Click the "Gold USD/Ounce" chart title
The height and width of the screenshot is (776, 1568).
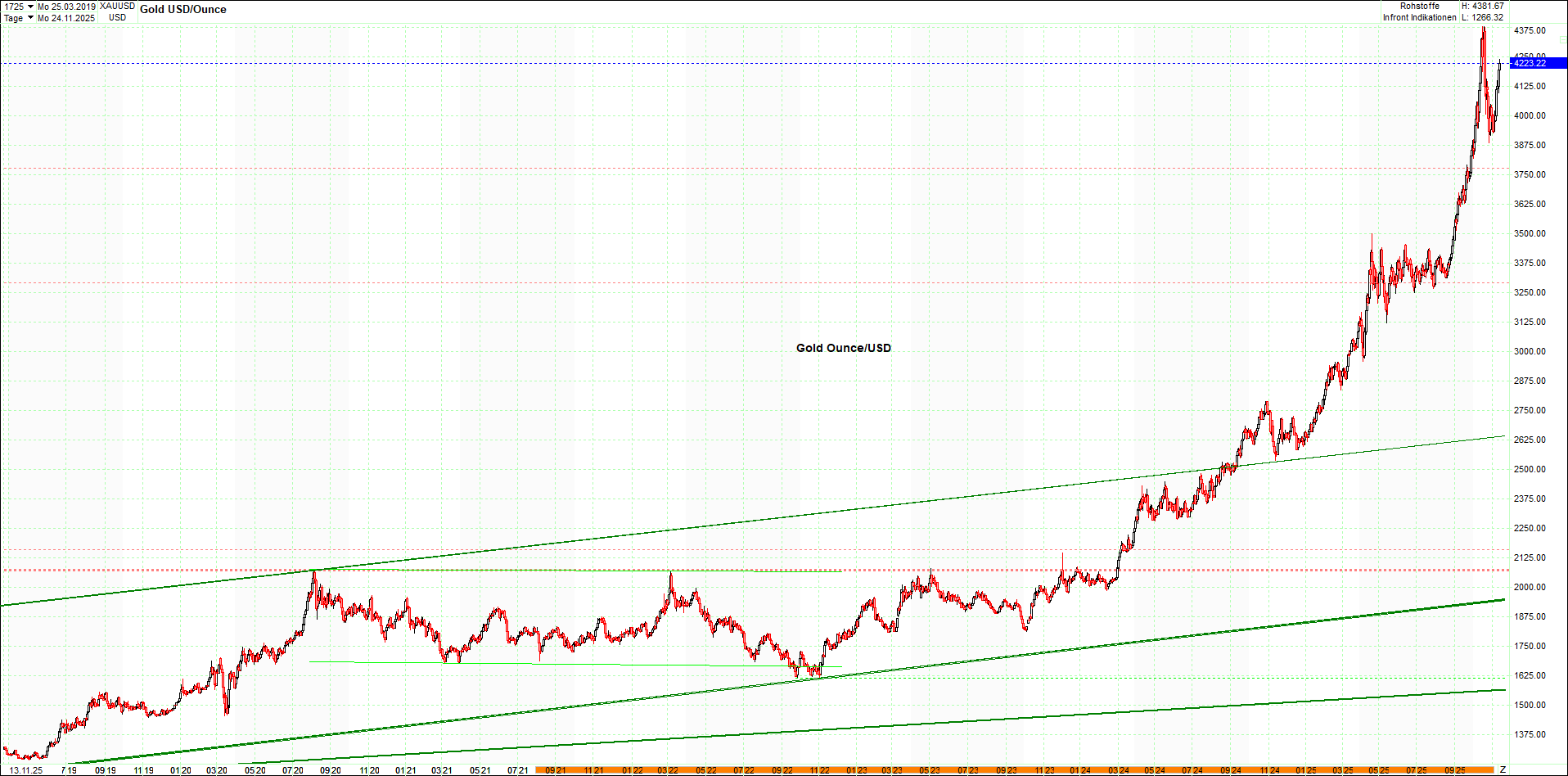(182, 9)
